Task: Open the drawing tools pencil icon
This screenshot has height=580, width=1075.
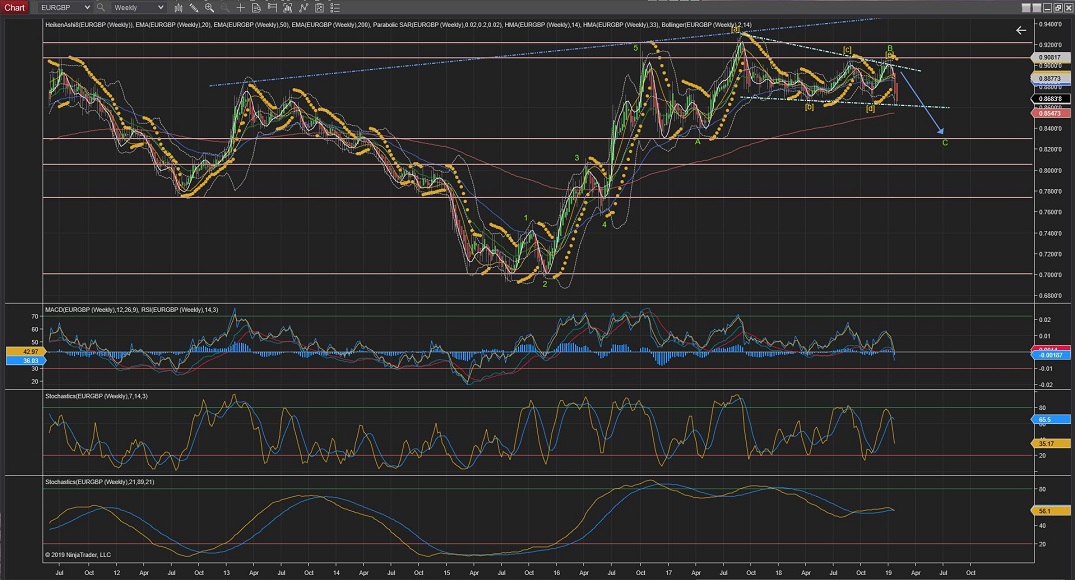Action: pyautogui.click(x=194, y=8)
